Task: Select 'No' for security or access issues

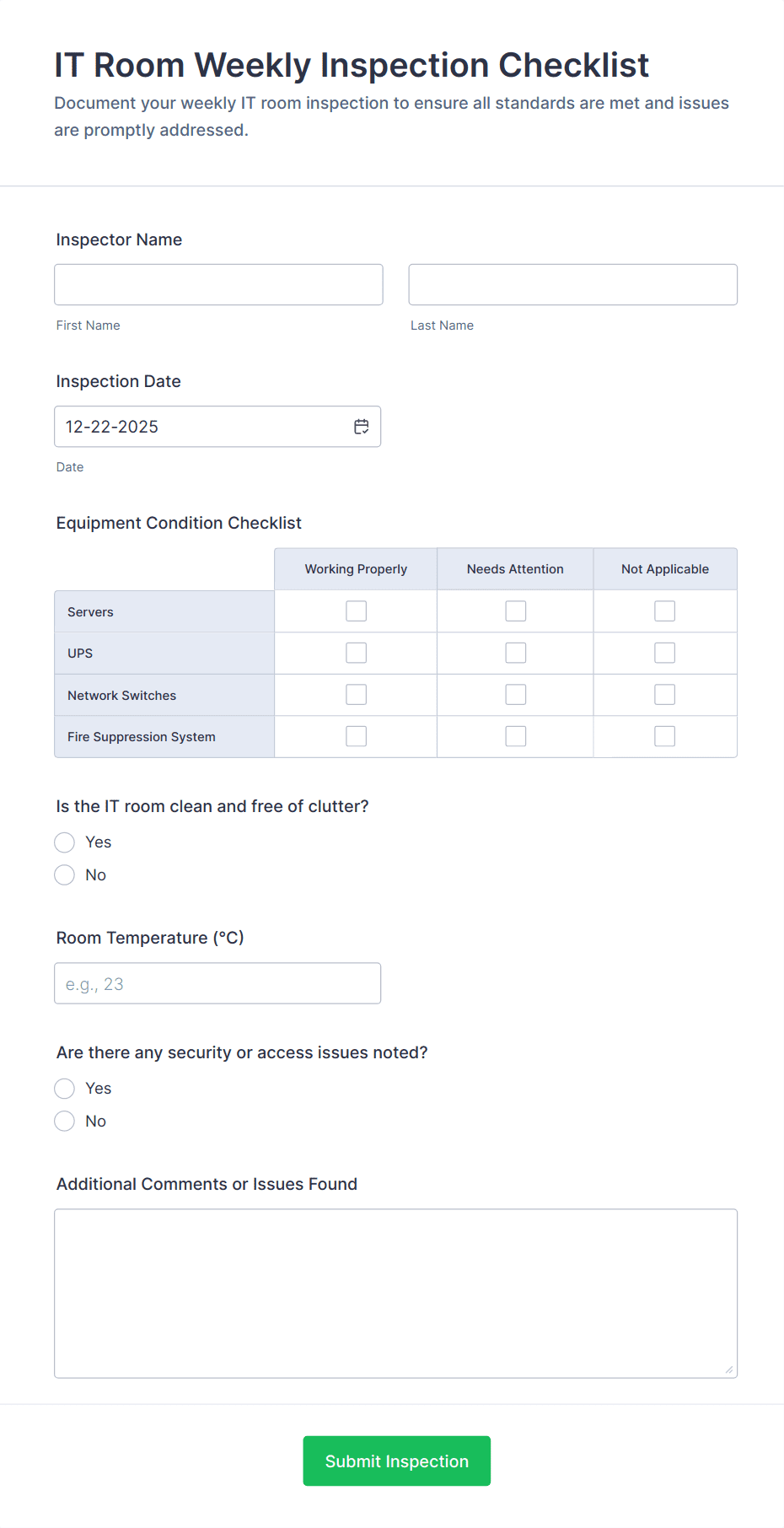Action: point(64,1121)
